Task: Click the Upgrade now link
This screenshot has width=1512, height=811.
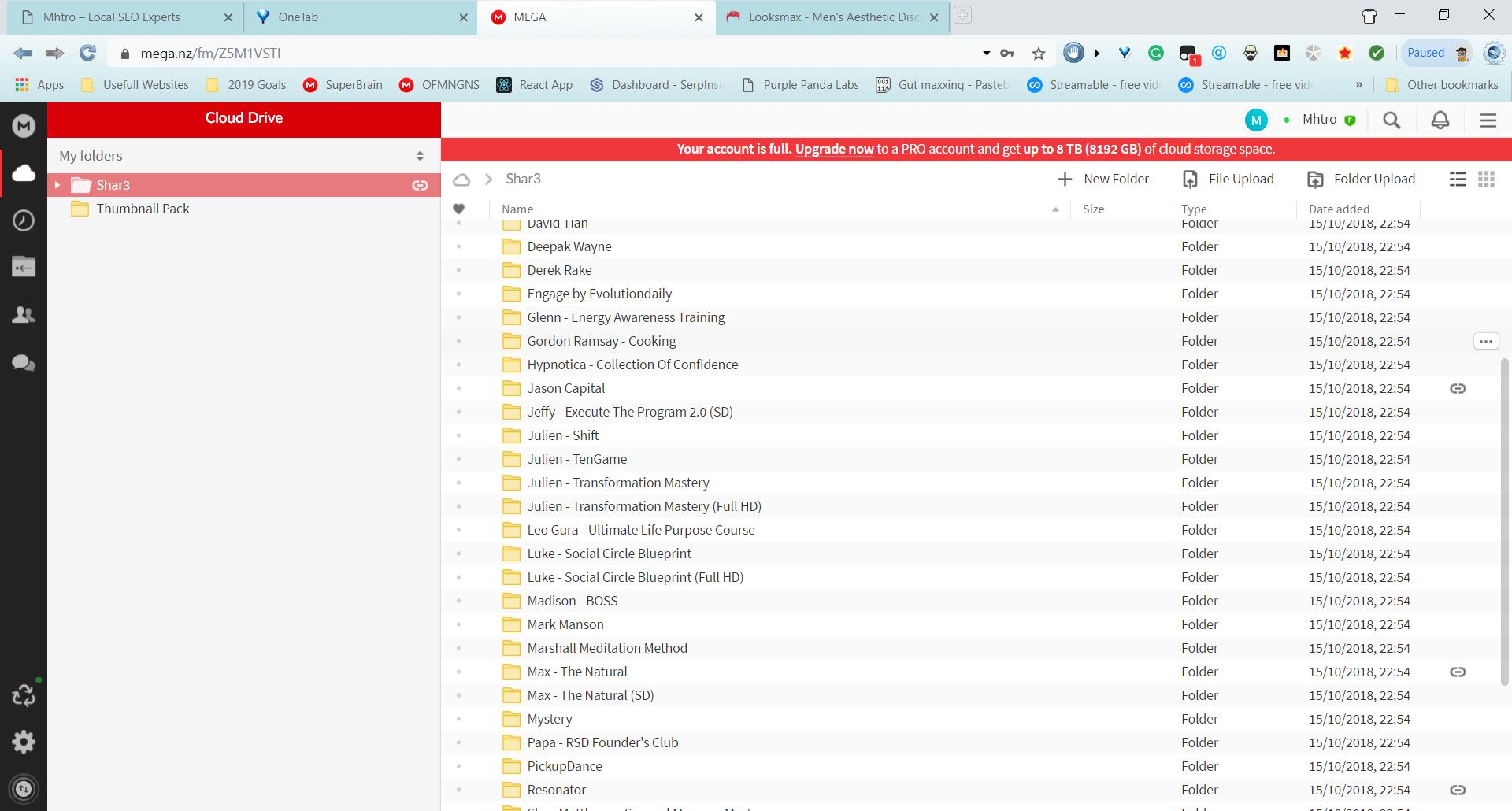Action: pyautogui.click(x=835, y=149)
